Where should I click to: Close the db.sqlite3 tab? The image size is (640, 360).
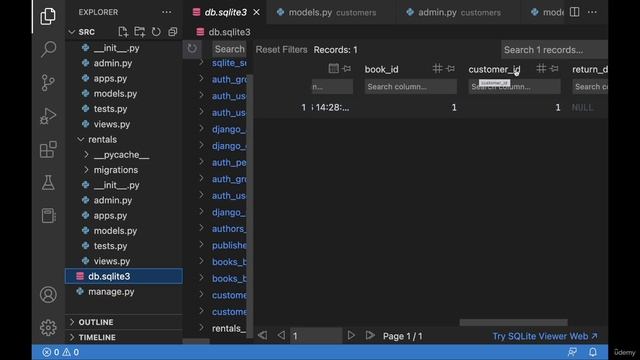256,12
